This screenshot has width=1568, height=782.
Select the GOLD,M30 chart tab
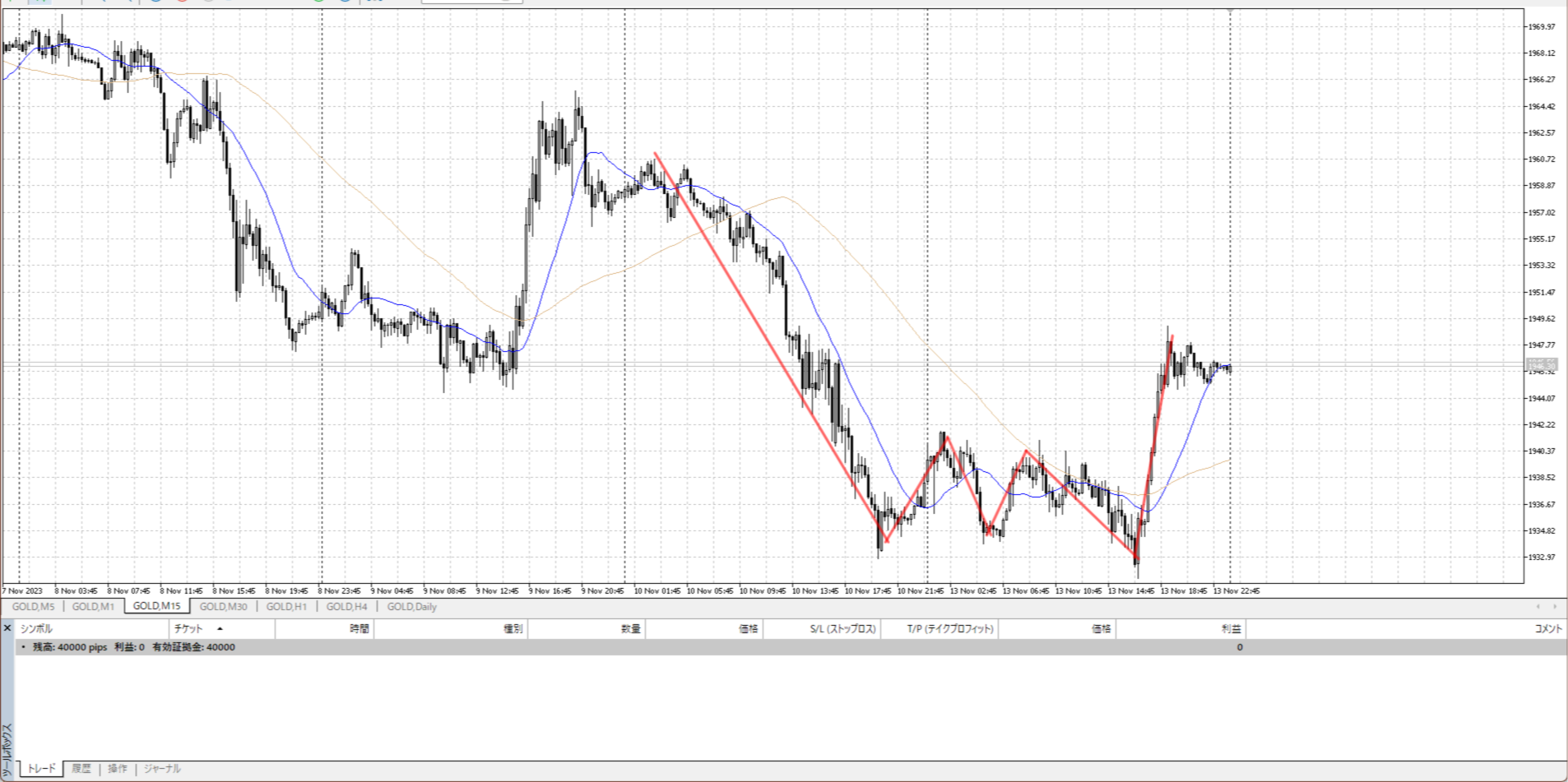point(223,607)
